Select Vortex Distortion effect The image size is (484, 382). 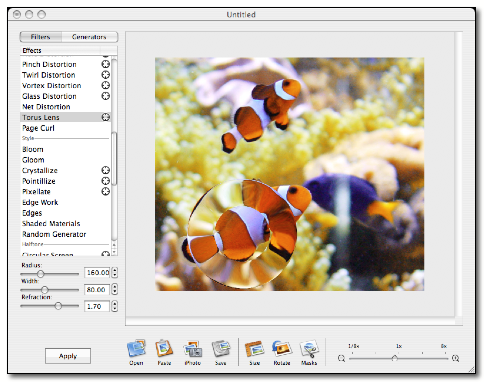(x=52, y=85)
